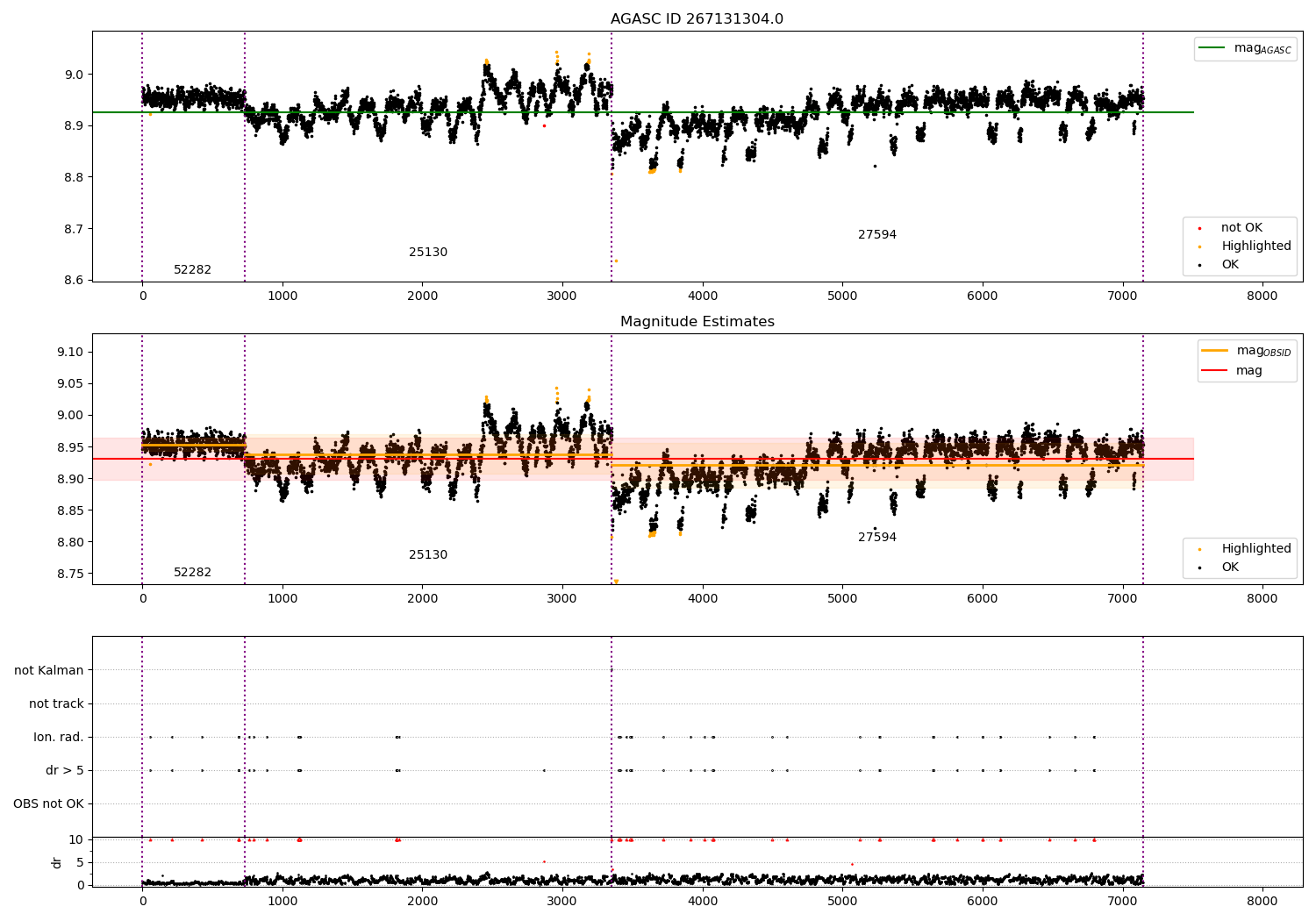
Task: Click the "not track" row label
Action: (56, 704)
